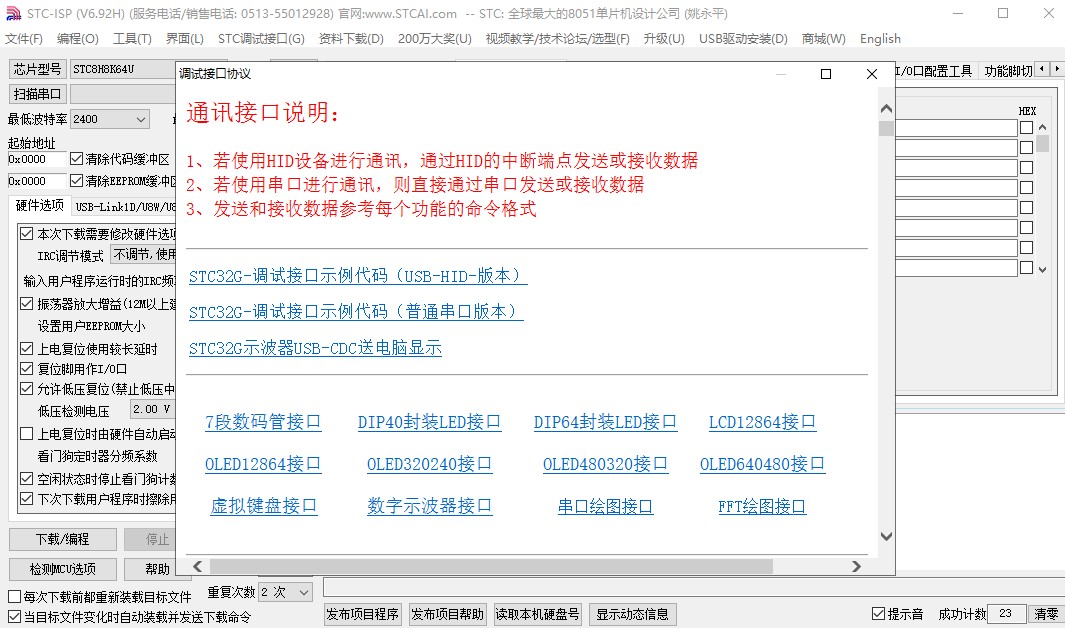Click the HEX list scrollbar up arrow
Screen dimensions: 1065x628
pyautogui.click(x=1043, y=128)
